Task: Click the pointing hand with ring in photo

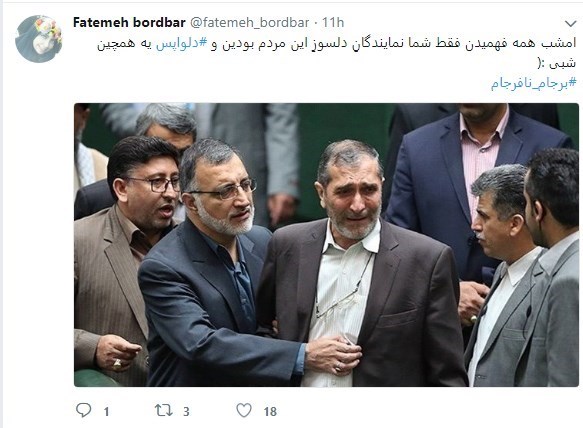Action: point(118,353)
